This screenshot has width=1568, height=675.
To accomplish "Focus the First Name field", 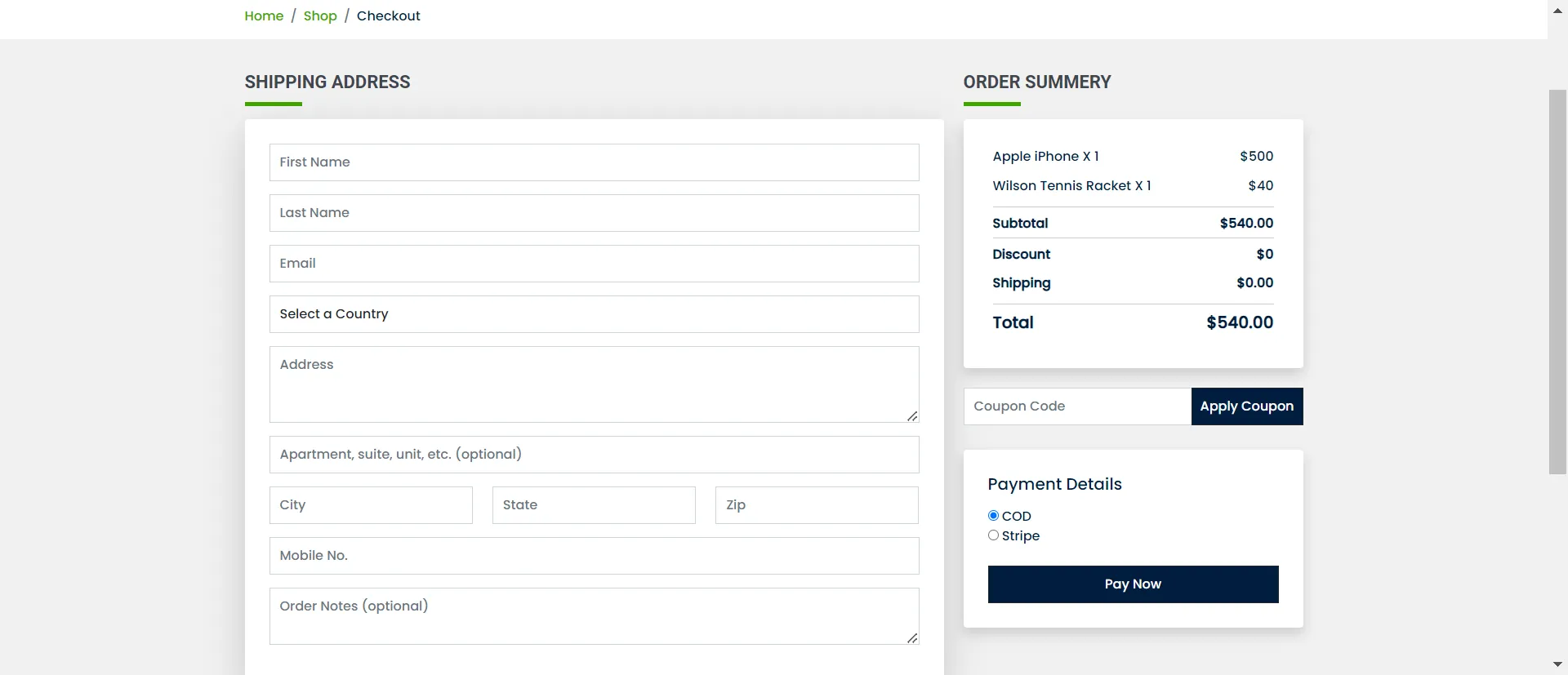I will point(594,162).
